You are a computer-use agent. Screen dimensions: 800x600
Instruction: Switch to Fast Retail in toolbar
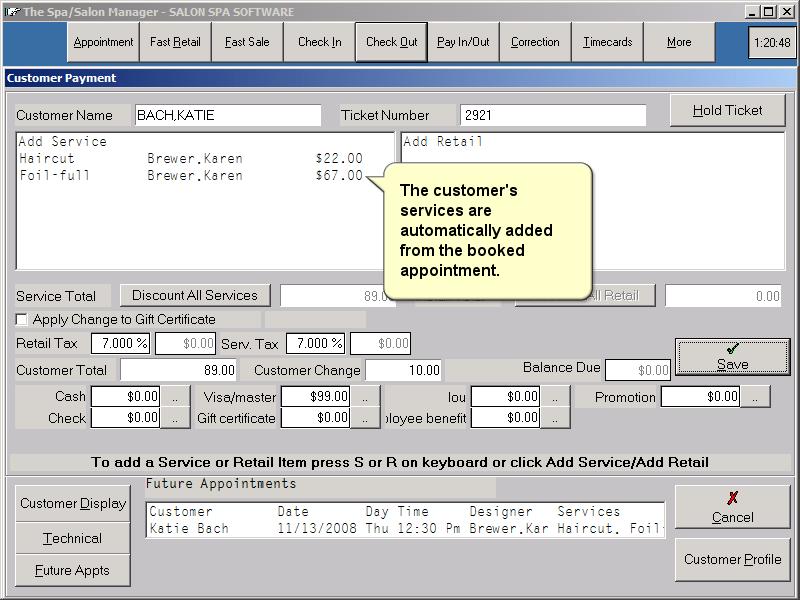tap(175, 42)
